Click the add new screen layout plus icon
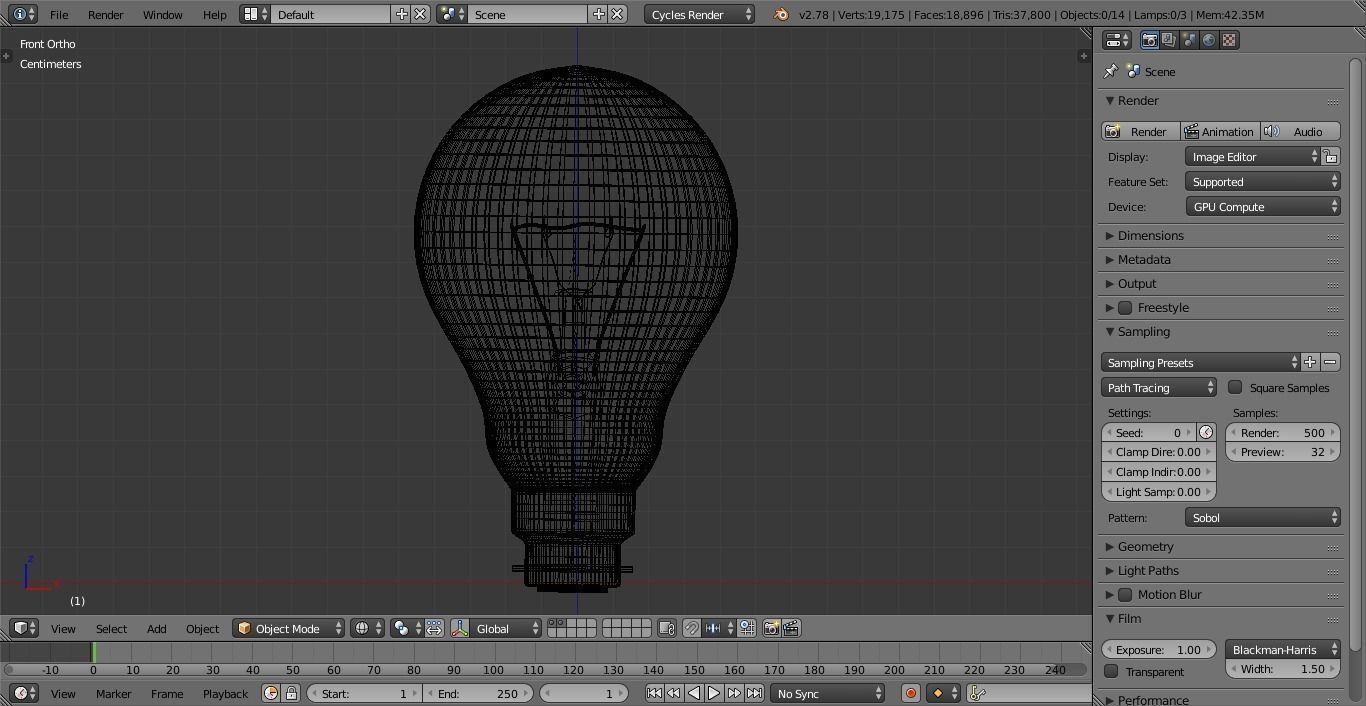 point(401,14)
